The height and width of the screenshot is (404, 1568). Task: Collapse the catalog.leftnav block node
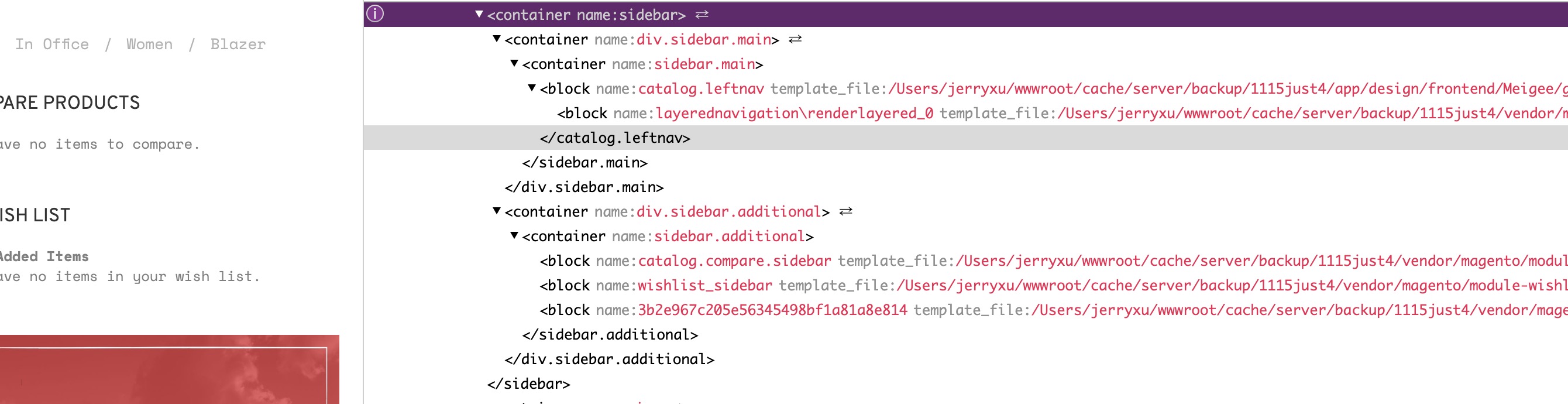coord(532,88)
